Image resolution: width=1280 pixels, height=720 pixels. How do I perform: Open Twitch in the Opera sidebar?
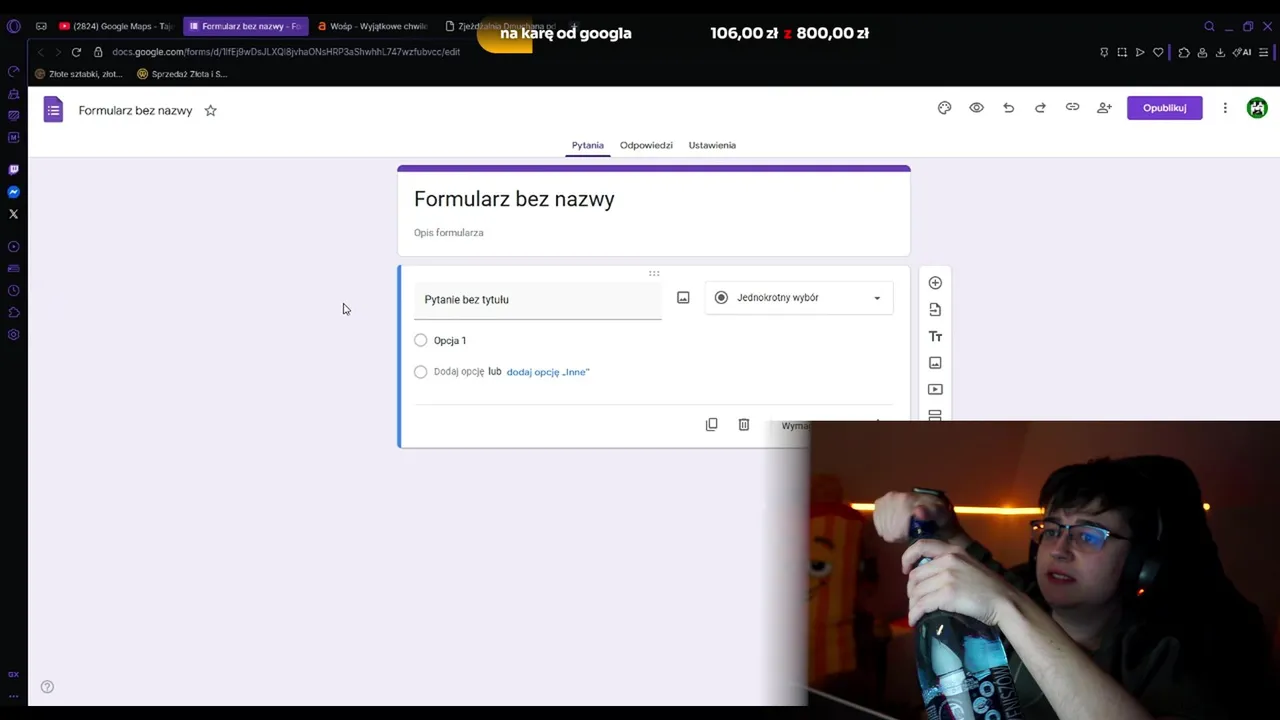coord(13,170)
